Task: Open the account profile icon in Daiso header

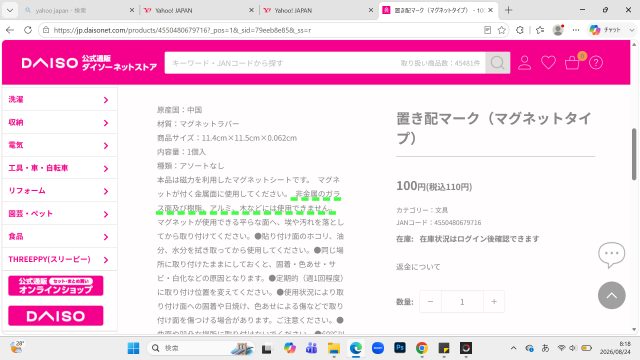Action: [524, 63]
